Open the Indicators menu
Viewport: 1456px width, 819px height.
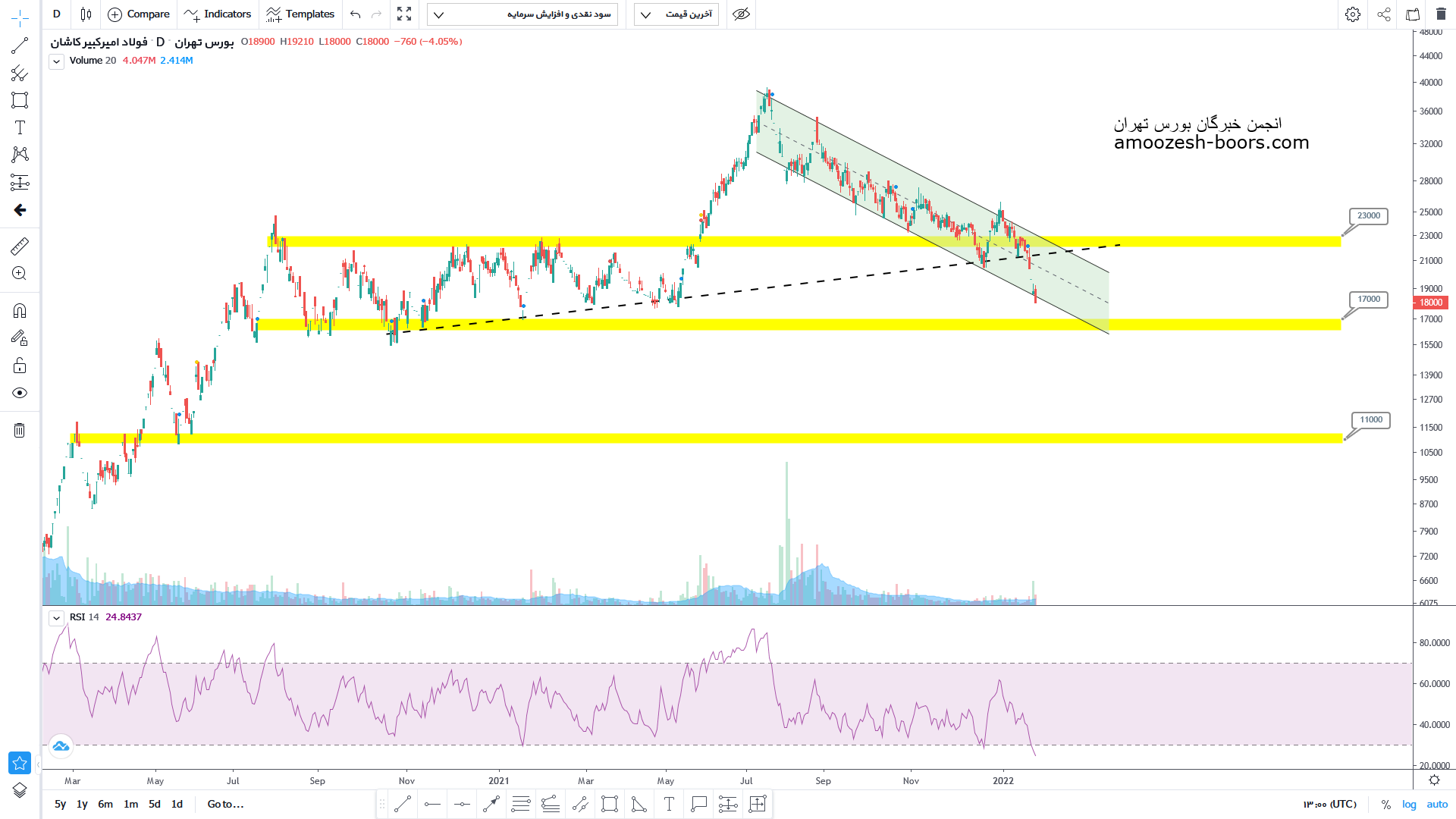click(218, 14)
